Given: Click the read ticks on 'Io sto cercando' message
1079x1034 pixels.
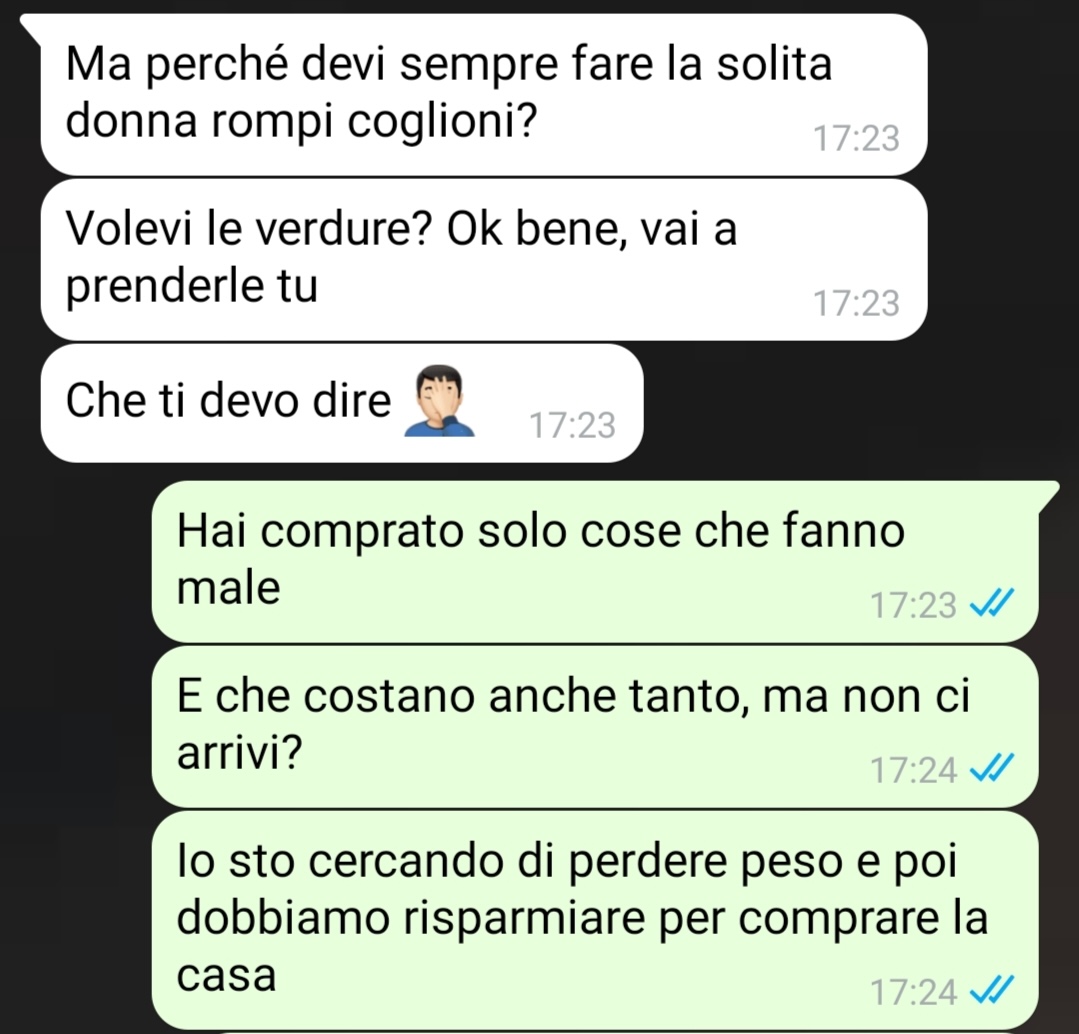Looking at the screenshot, I should (x=992, y=991).
